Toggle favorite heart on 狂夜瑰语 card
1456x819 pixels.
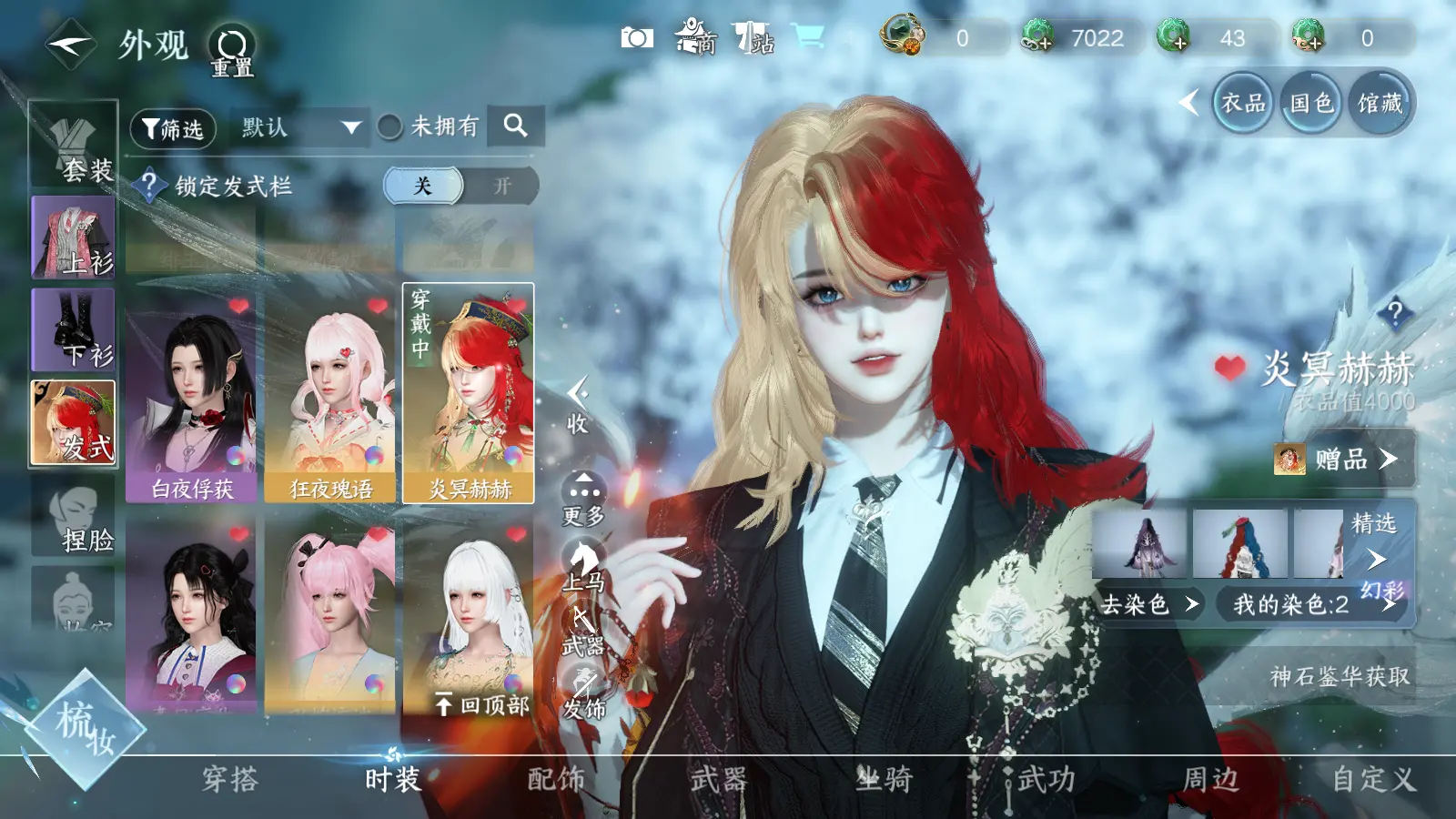click(378, 307)
